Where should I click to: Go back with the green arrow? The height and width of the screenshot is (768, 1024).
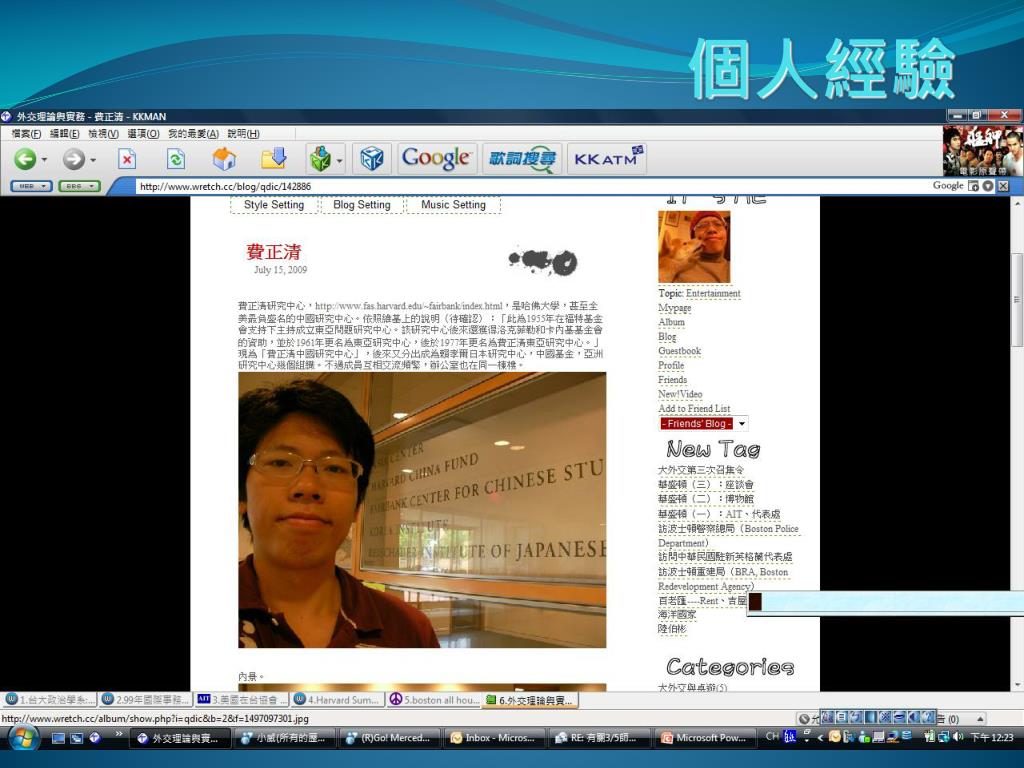tap(25, 159)
